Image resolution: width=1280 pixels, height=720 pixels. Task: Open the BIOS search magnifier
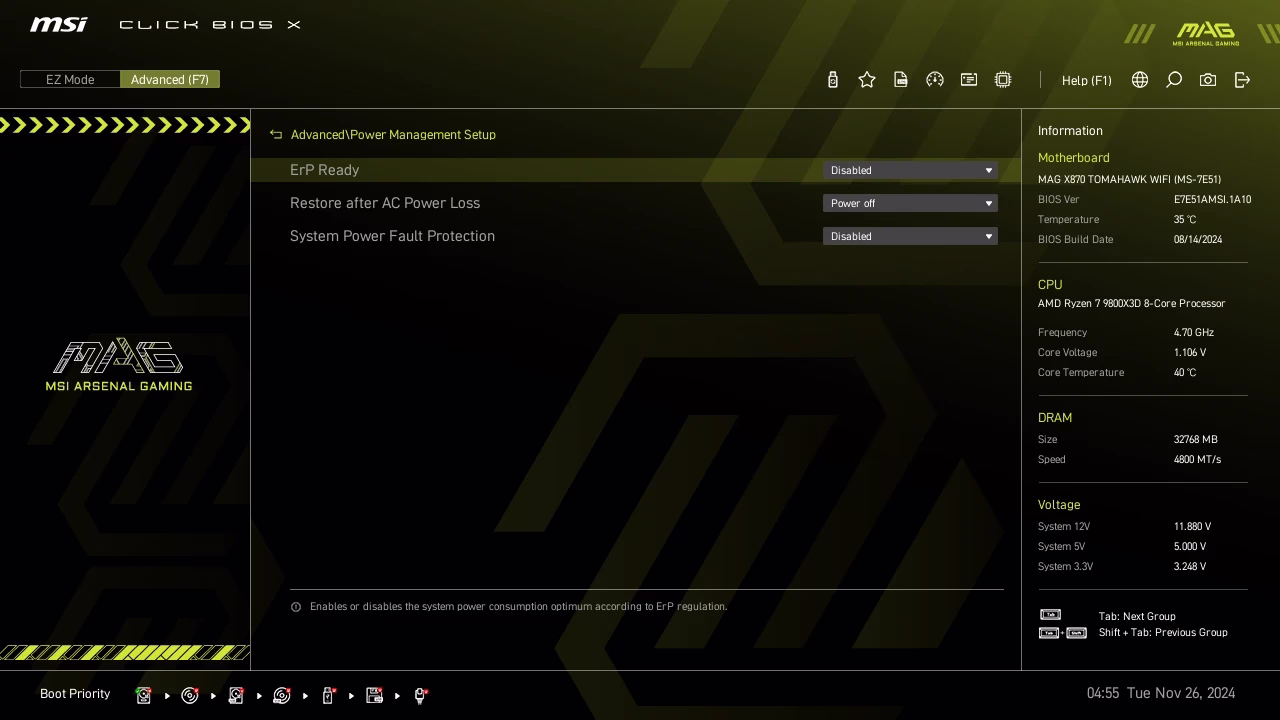(x=1174, y=80)
